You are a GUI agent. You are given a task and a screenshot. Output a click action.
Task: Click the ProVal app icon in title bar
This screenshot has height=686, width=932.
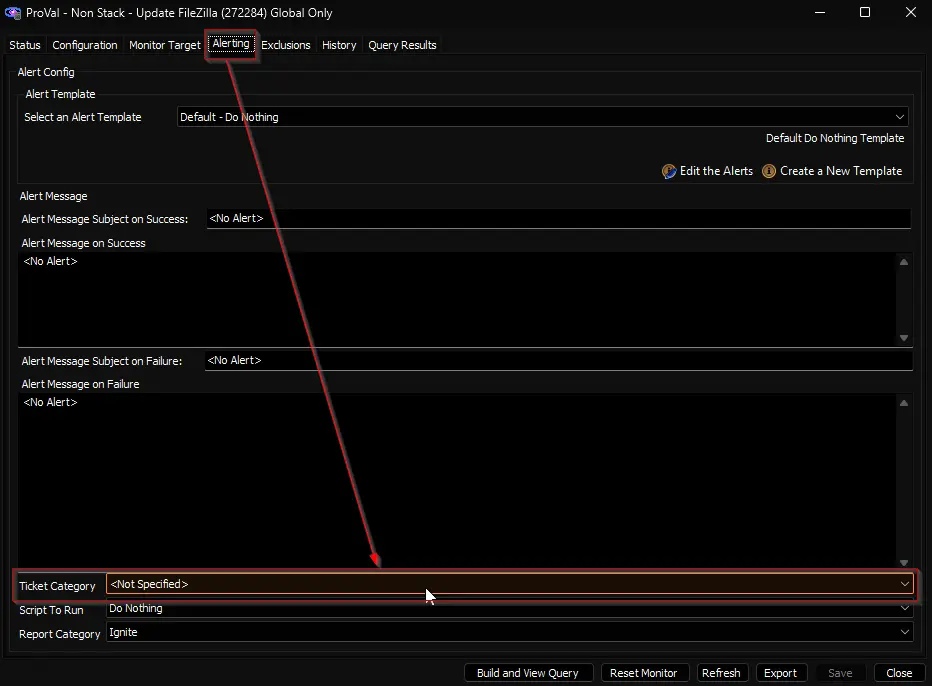(12, 12)
